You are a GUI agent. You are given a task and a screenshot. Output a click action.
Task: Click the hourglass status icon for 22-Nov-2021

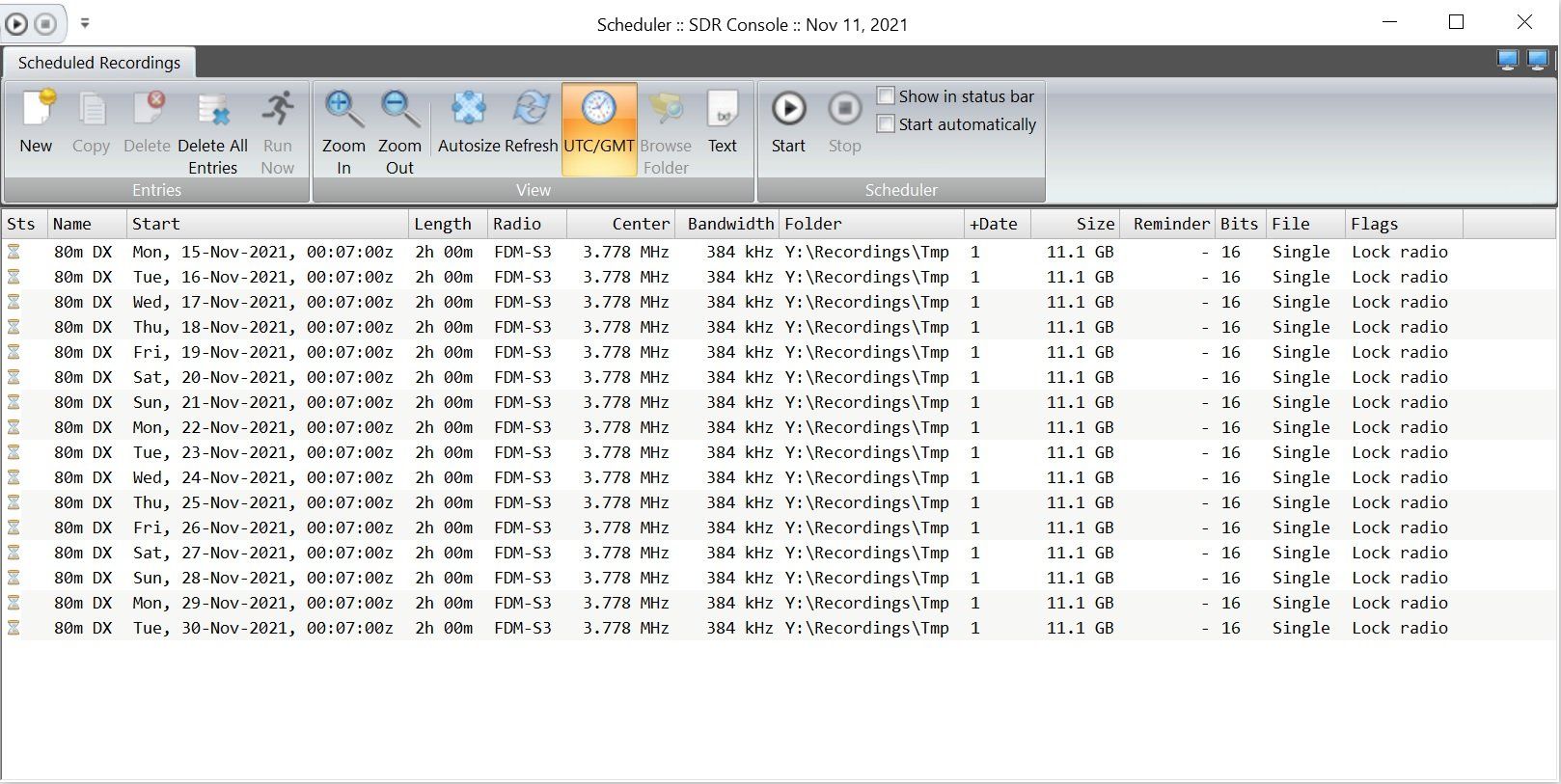tap(14, 427)
